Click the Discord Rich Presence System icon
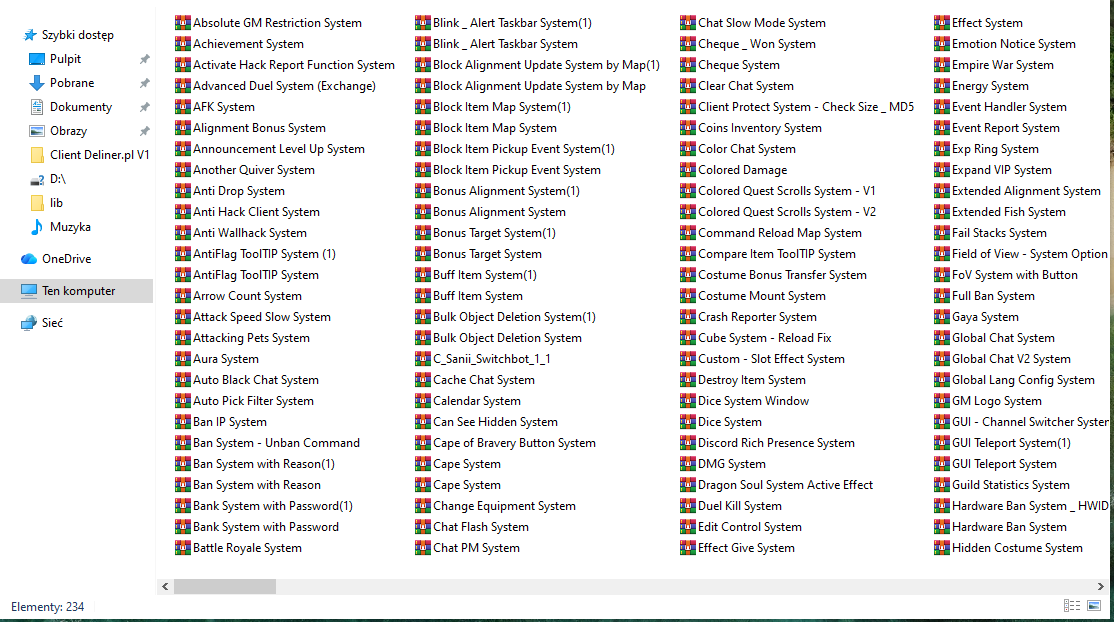The height and width of the screenshot is (622, 1114). tap(688, 443)
